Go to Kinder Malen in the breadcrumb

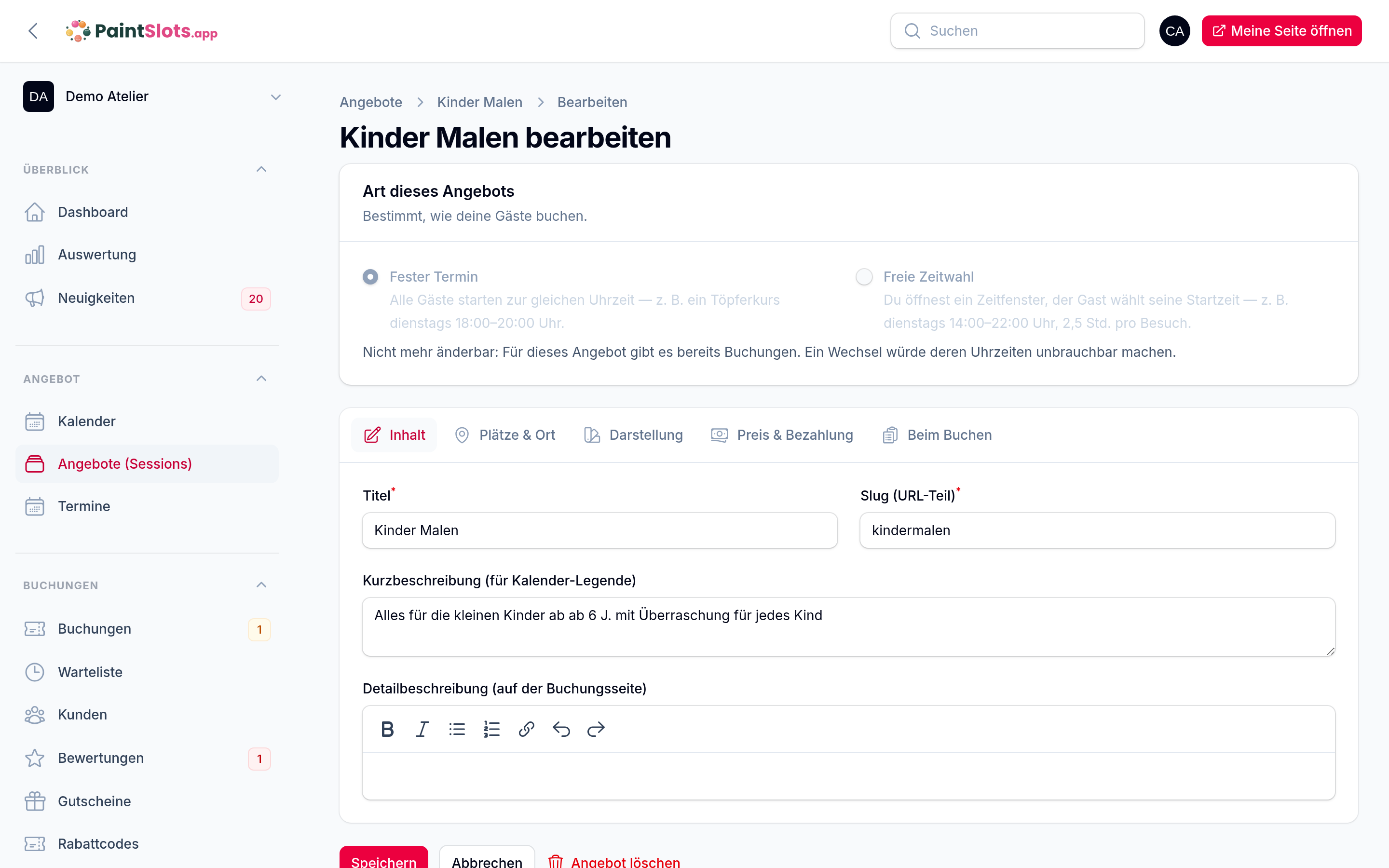tap(480, 102)
